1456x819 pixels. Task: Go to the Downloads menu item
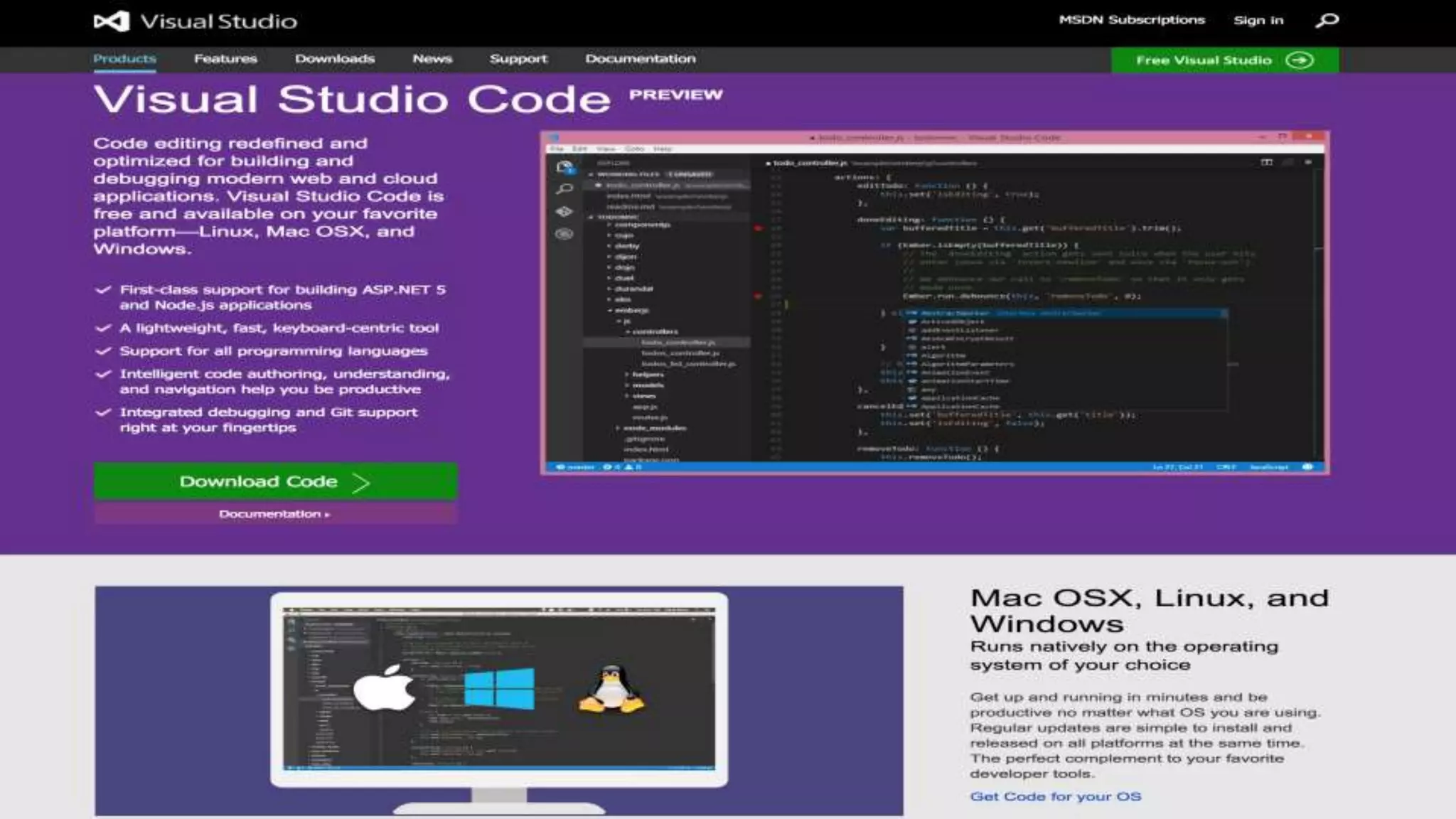(335, 59)
